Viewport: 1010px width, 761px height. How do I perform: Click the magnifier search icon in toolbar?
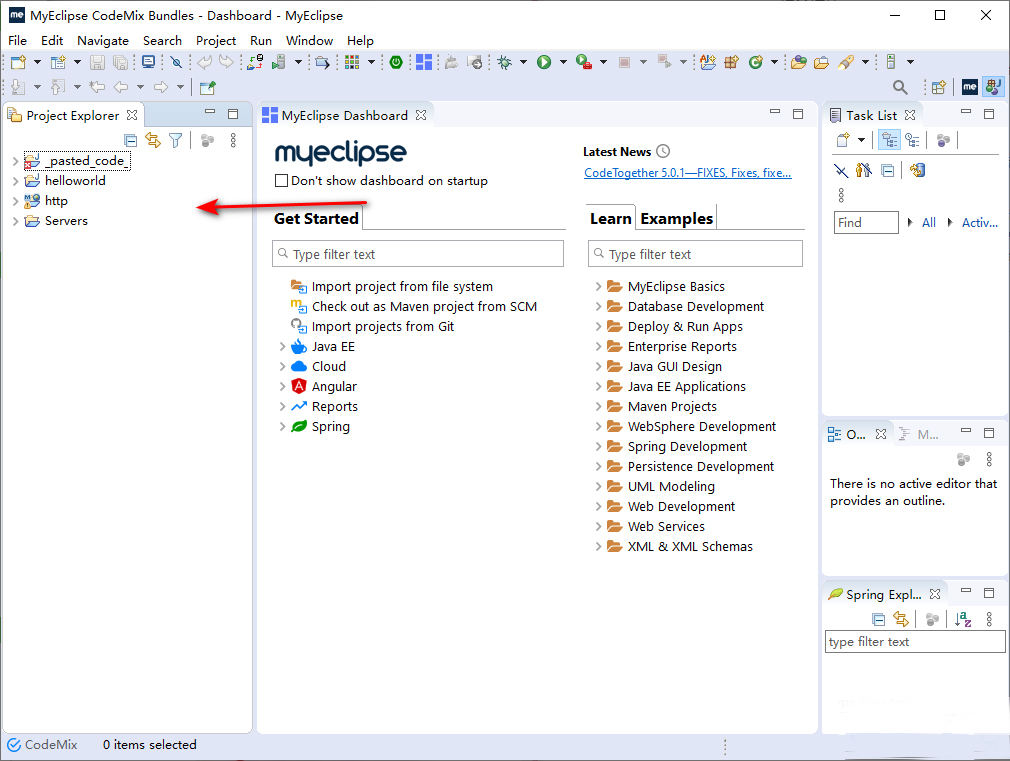point(900,88)
